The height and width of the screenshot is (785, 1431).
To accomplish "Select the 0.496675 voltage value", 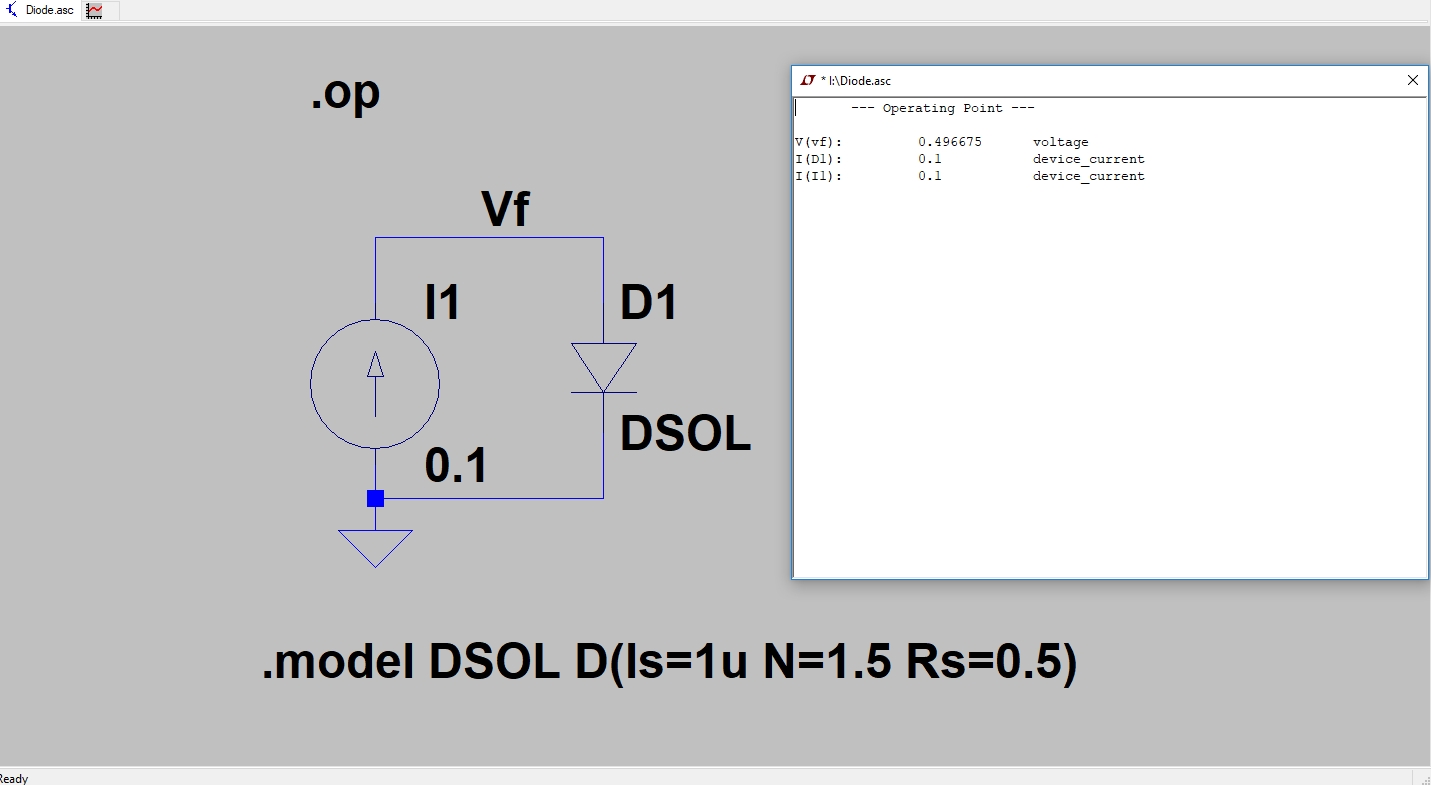I will point(950,142).
